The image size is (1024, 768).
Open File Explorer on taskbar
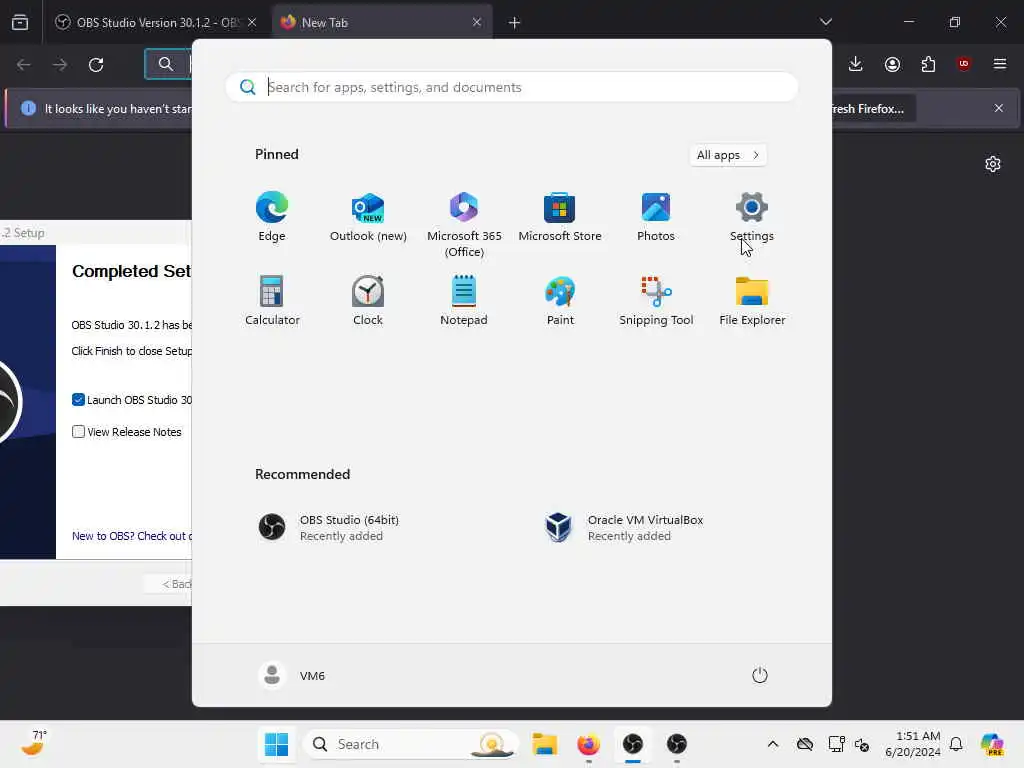point(544,744)
